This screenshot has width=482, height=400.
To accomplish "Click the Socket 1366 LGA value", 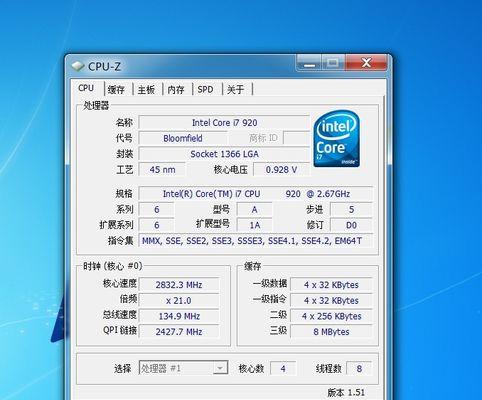I will (x=224, y=154).
